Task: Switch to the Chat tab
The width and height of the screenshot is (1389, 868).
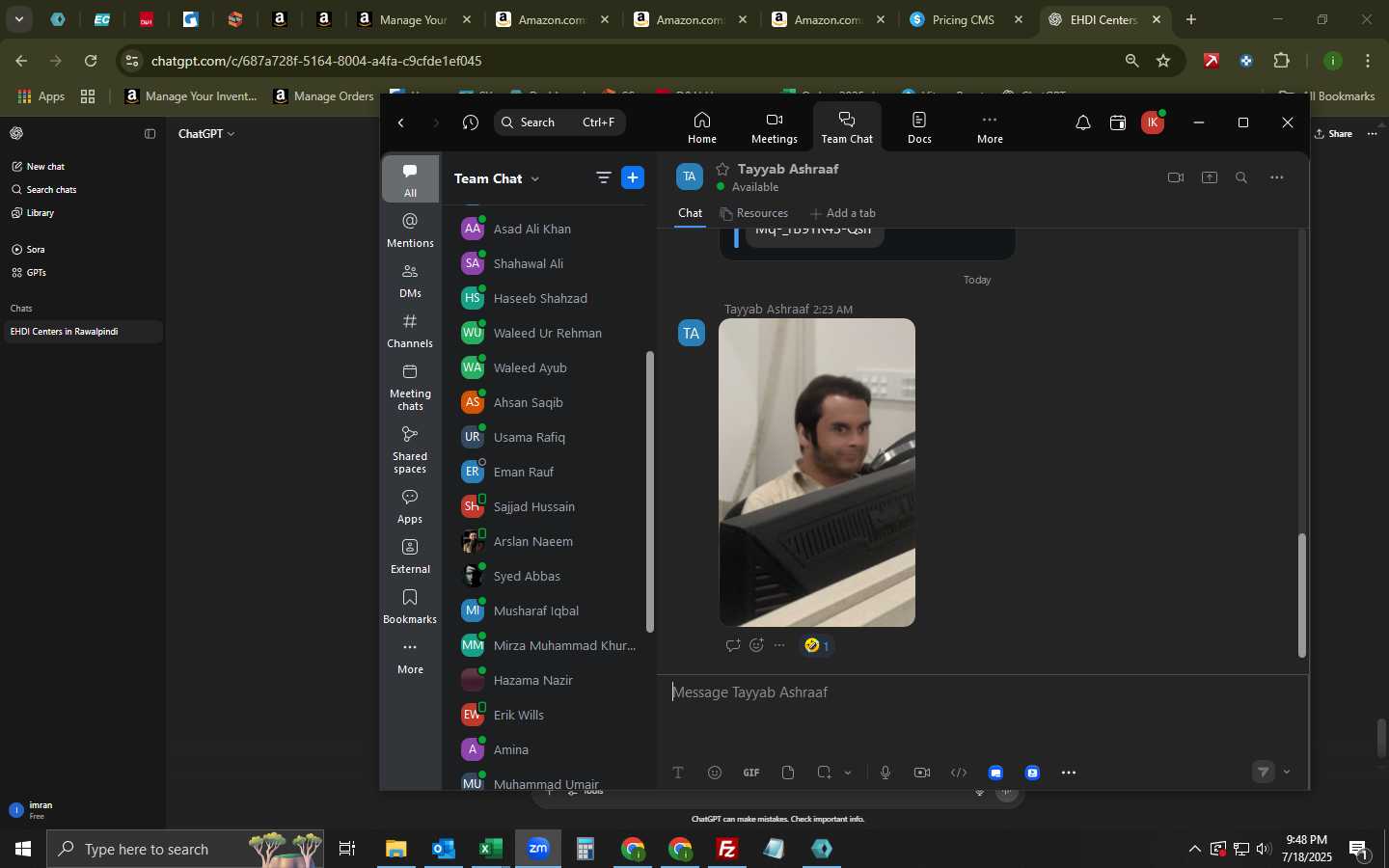Action: pos(691,213)
